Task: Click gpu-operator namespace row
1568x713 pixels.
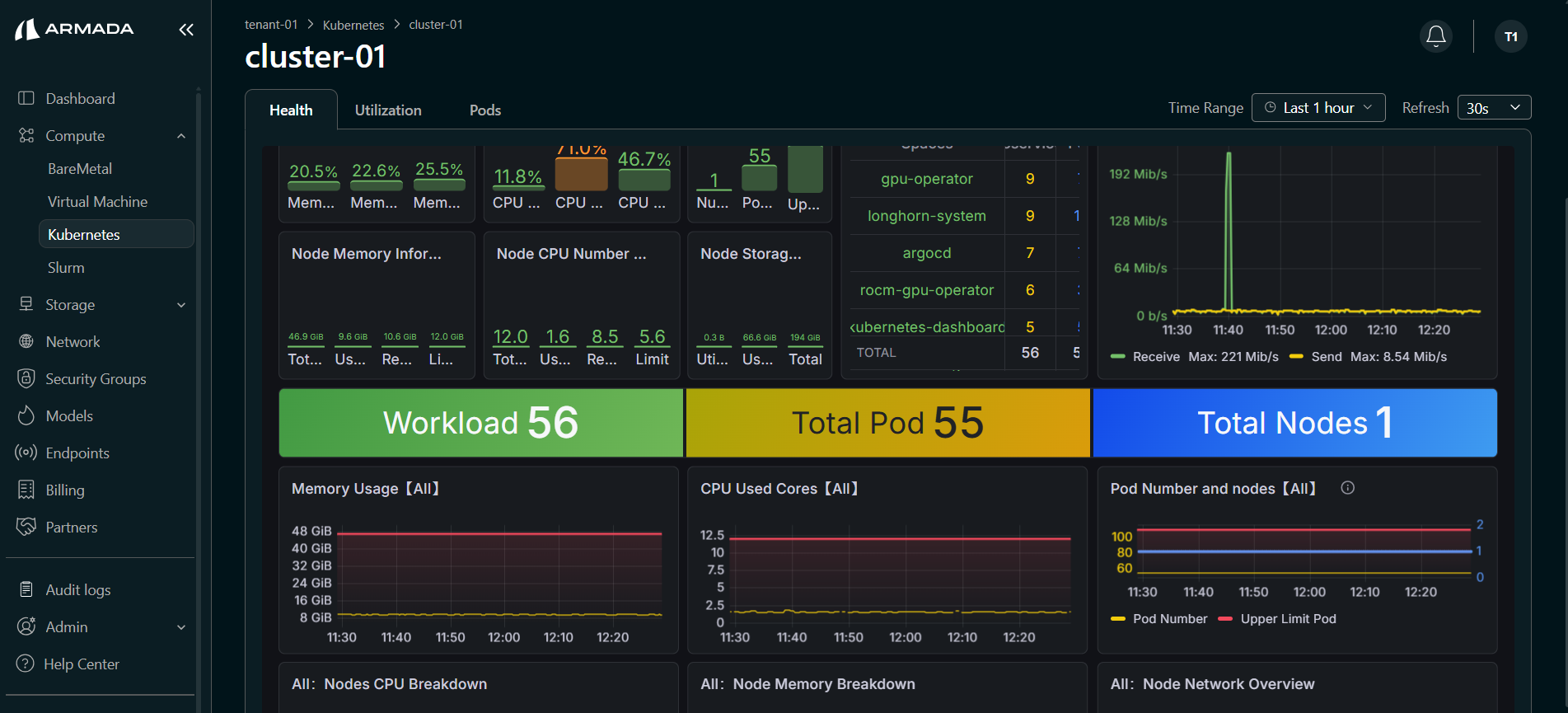Action: click(x=927, y=179)
